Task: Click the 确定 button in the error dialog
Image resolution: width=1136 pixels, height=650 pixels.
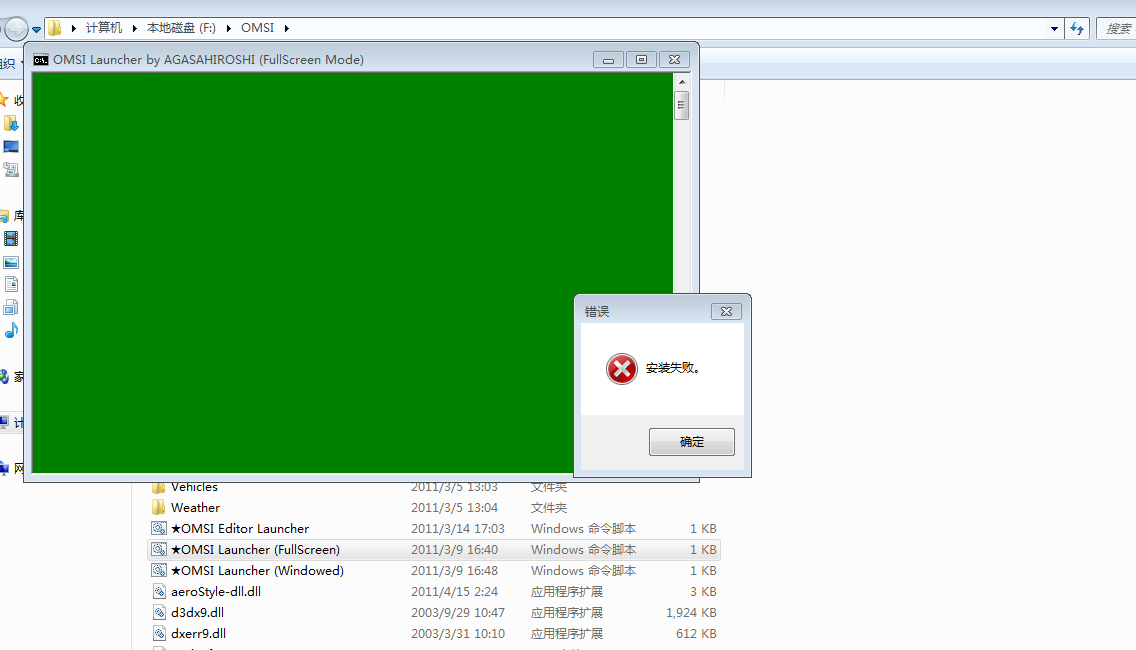Action: point(691,441)
